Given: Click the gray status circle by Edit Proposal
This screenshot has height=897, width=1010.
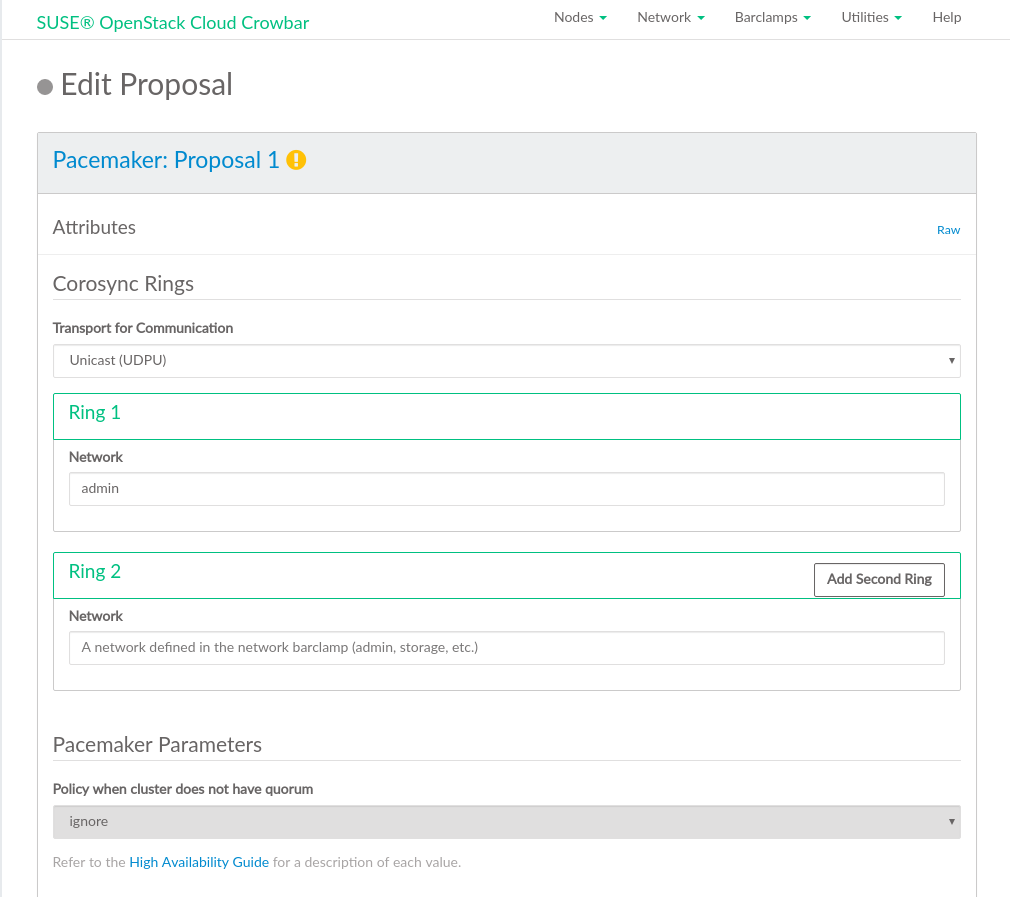Looking at the screenshot, I should (45, 86).
